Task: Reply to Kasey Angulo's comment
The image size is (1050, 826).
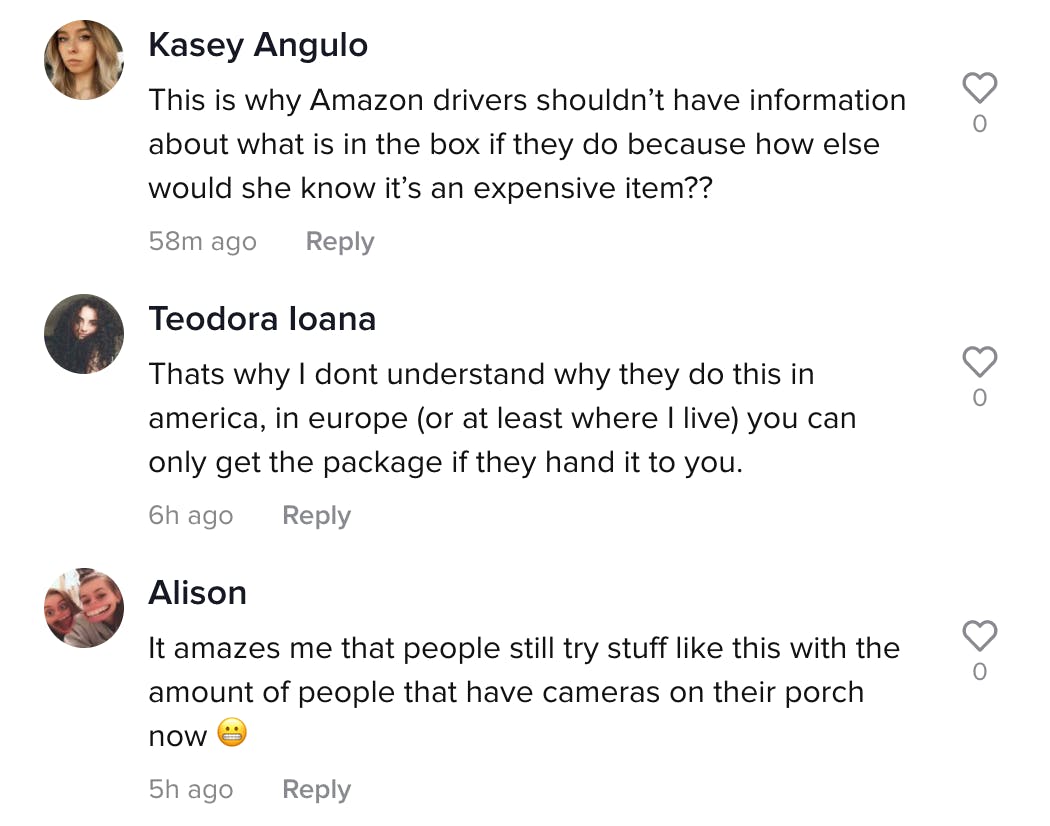Action: click(x=340, y=242)
